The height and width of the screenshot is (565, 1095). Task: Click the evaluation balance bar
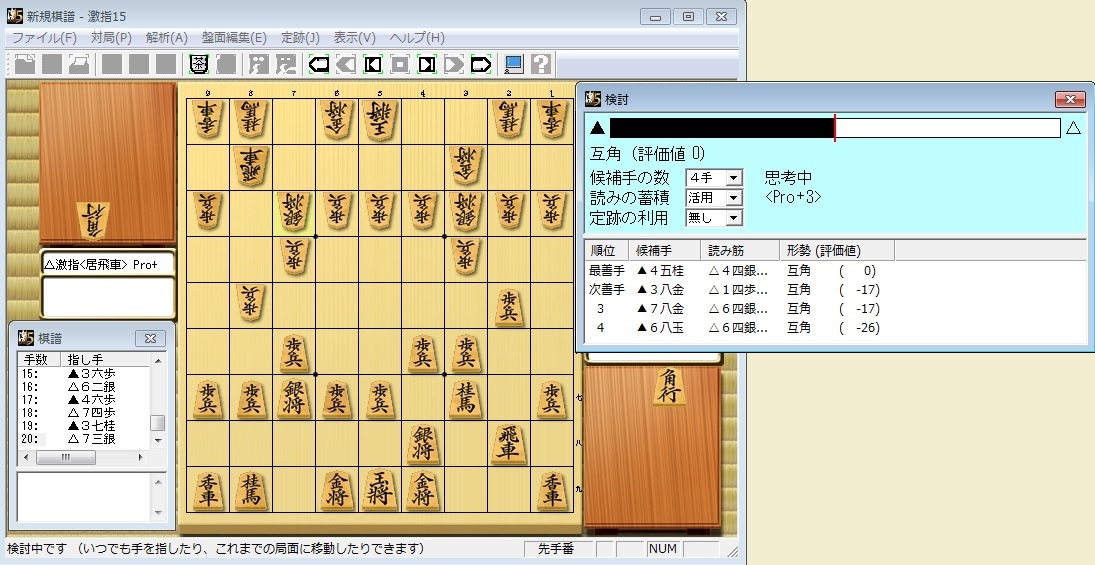(835, 128)
